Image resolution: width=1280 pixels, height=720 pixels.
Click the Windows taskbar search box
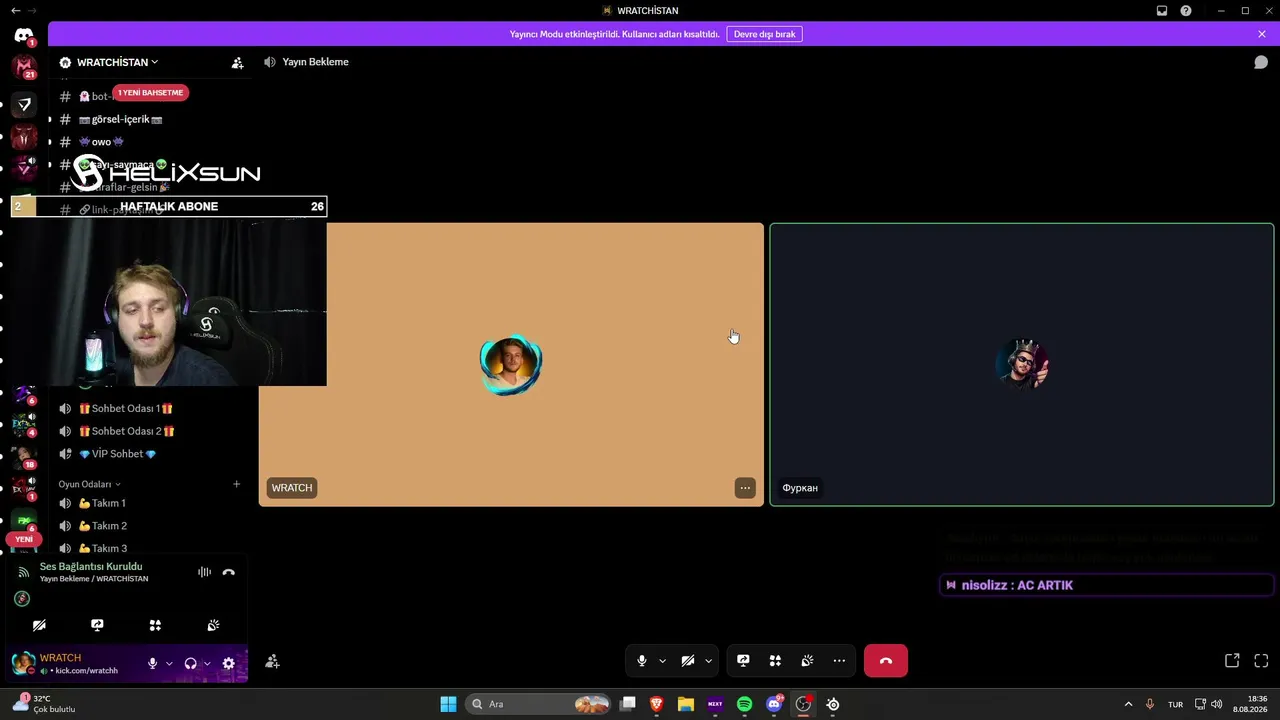click(x=539, y=704)
